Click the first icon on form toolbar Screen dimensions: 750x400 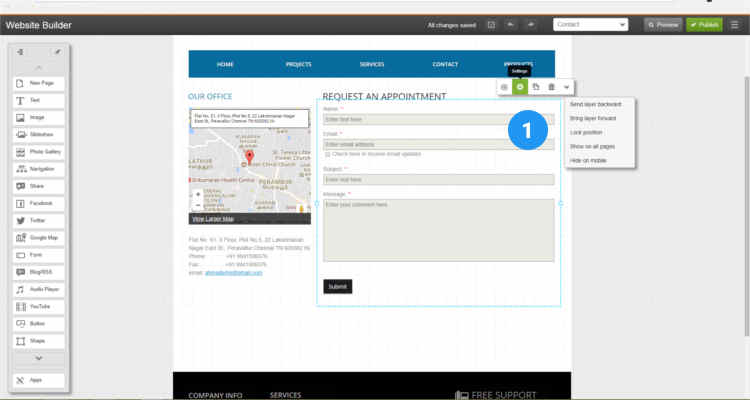(504, 87)
